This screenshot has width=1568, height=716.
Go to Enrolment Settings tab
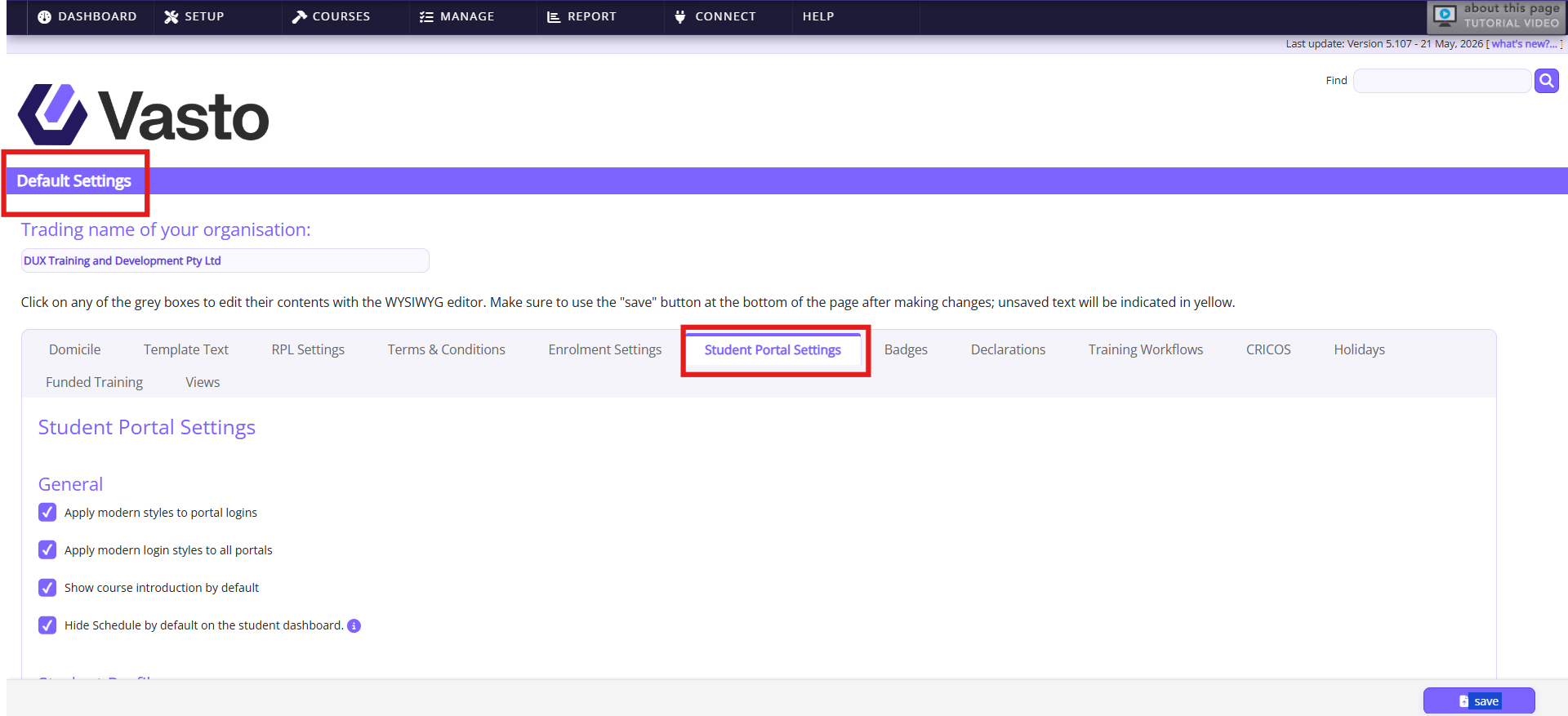605,349
